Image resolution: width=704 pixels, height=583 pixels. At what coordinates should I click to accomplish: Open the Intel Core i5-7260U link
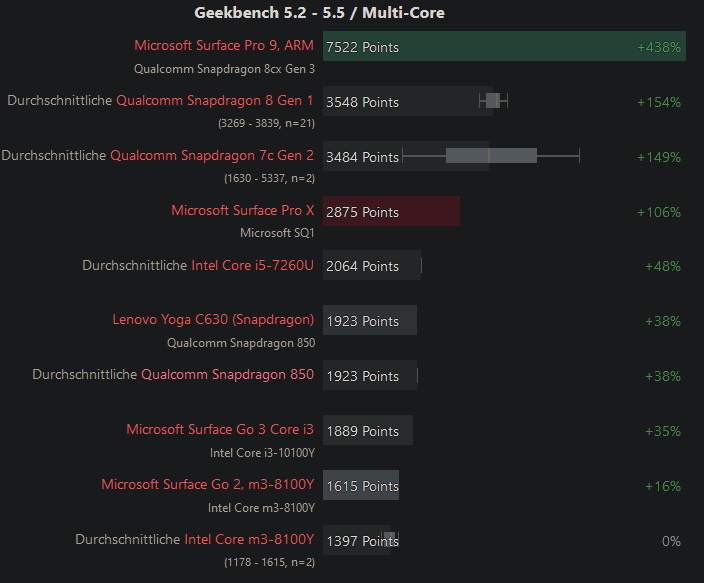coord(252,265)
